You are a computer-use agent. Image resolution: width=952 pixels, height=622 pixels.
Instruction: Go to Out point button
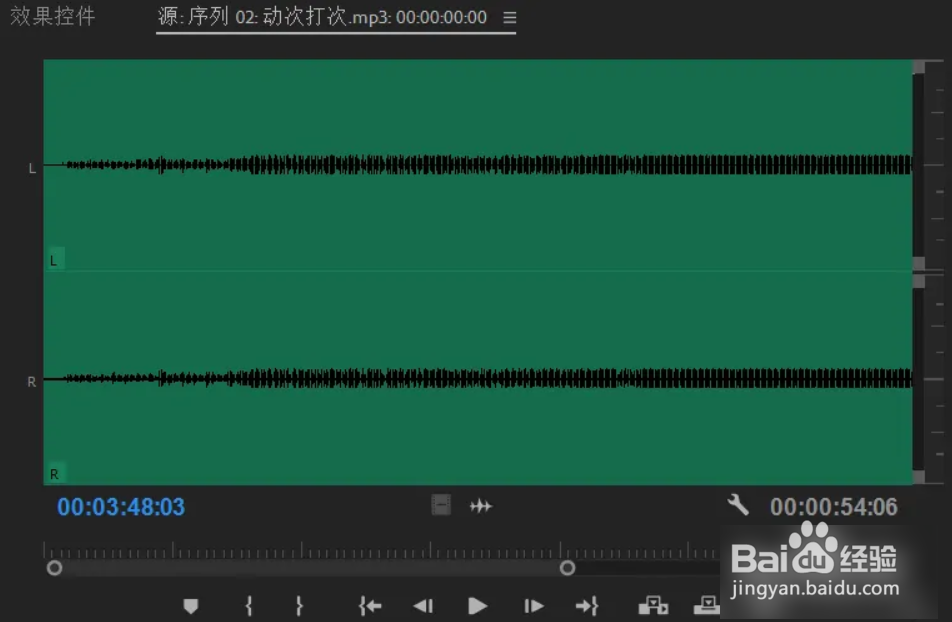587,606
